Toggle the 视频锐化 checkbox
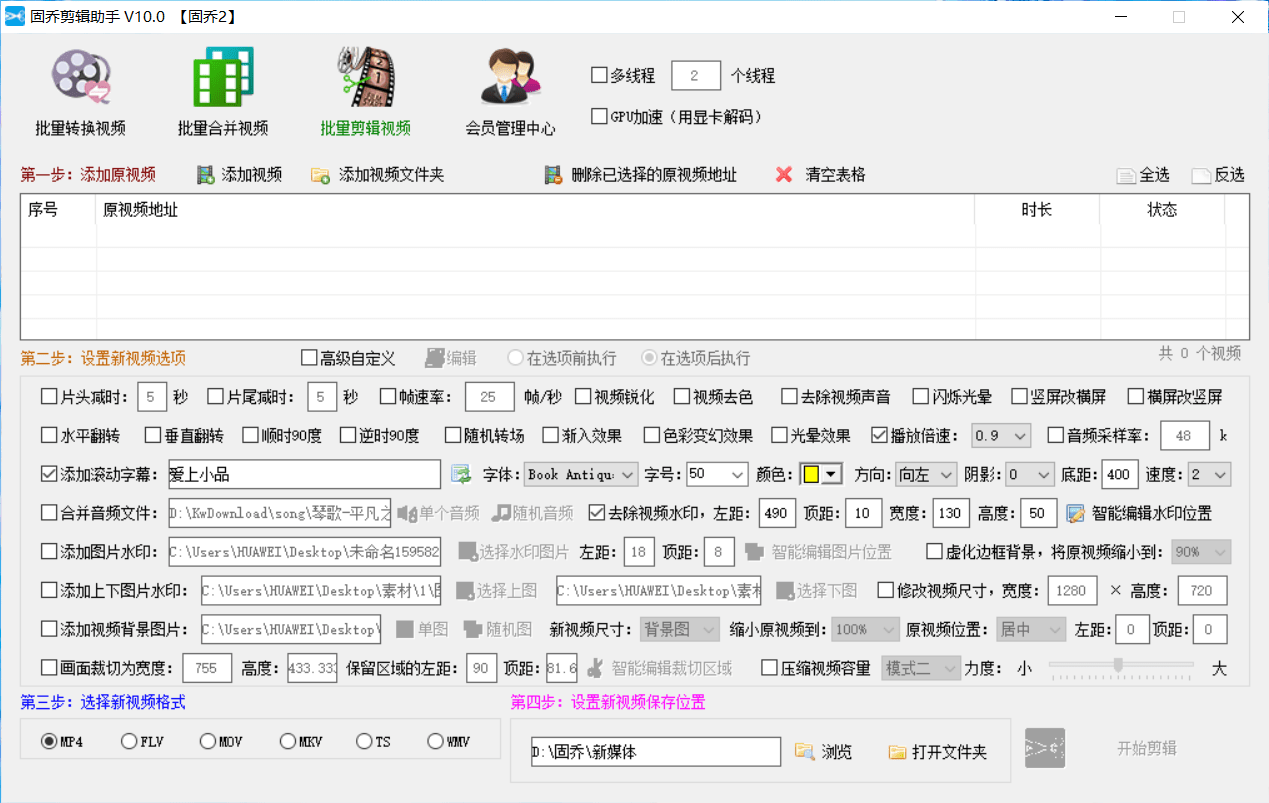Screen dimensions: 1269x803 583,397
